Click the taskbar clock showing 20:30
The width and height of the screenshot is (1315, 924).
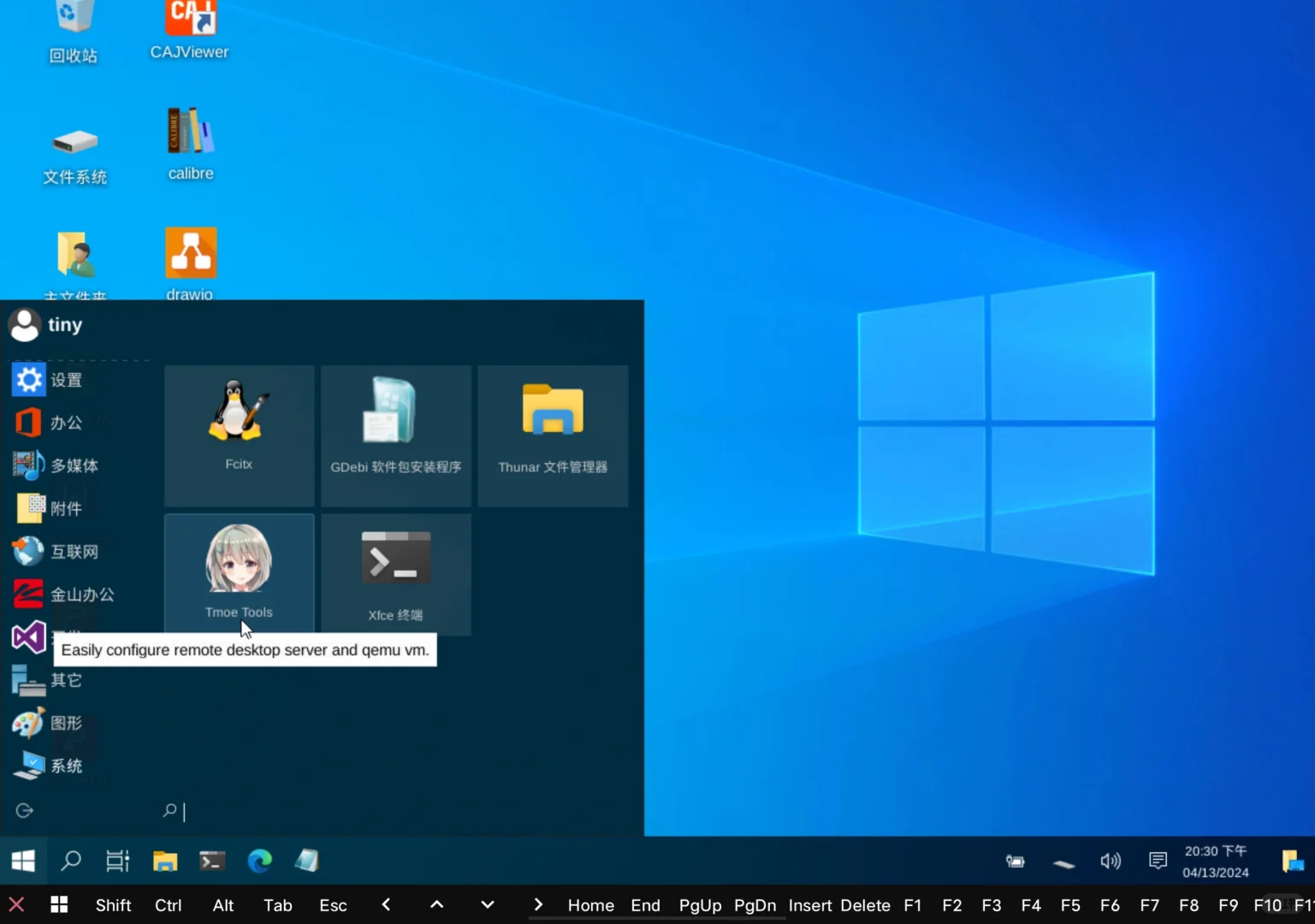click(x=1216, y=862)
